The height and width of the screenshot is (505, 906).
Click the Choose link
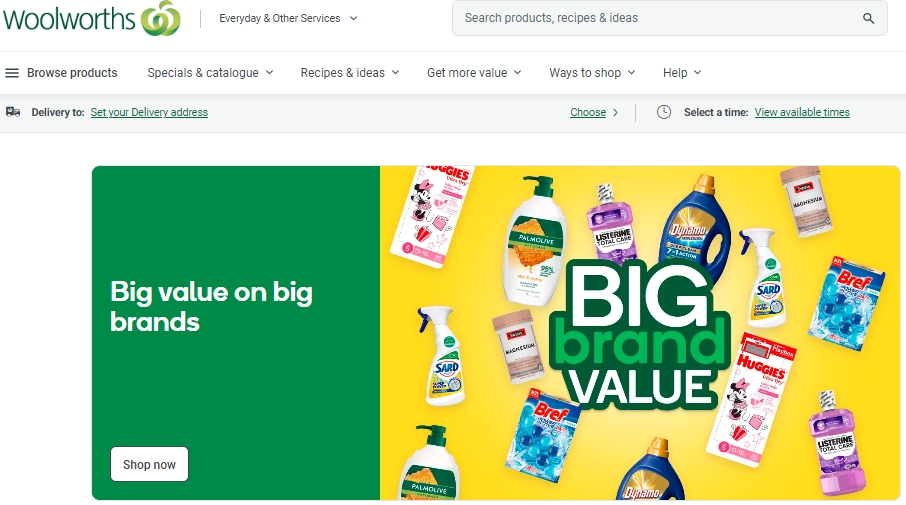pyautogui.click(x=588, y=112)
